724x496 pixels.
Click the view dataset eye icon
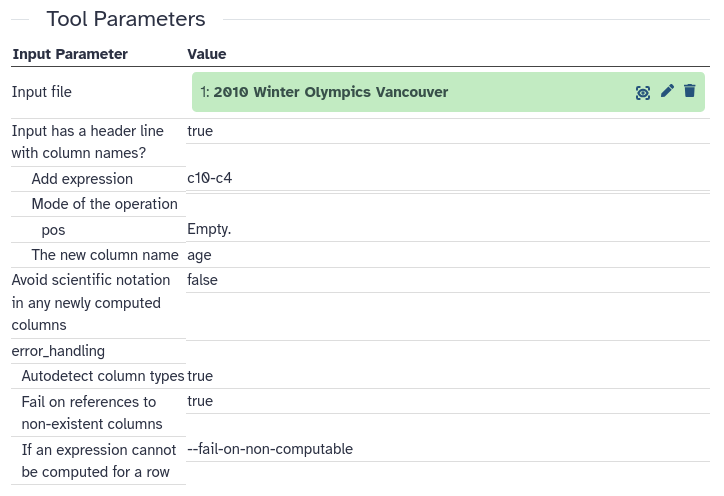click(x=643, y=92)
